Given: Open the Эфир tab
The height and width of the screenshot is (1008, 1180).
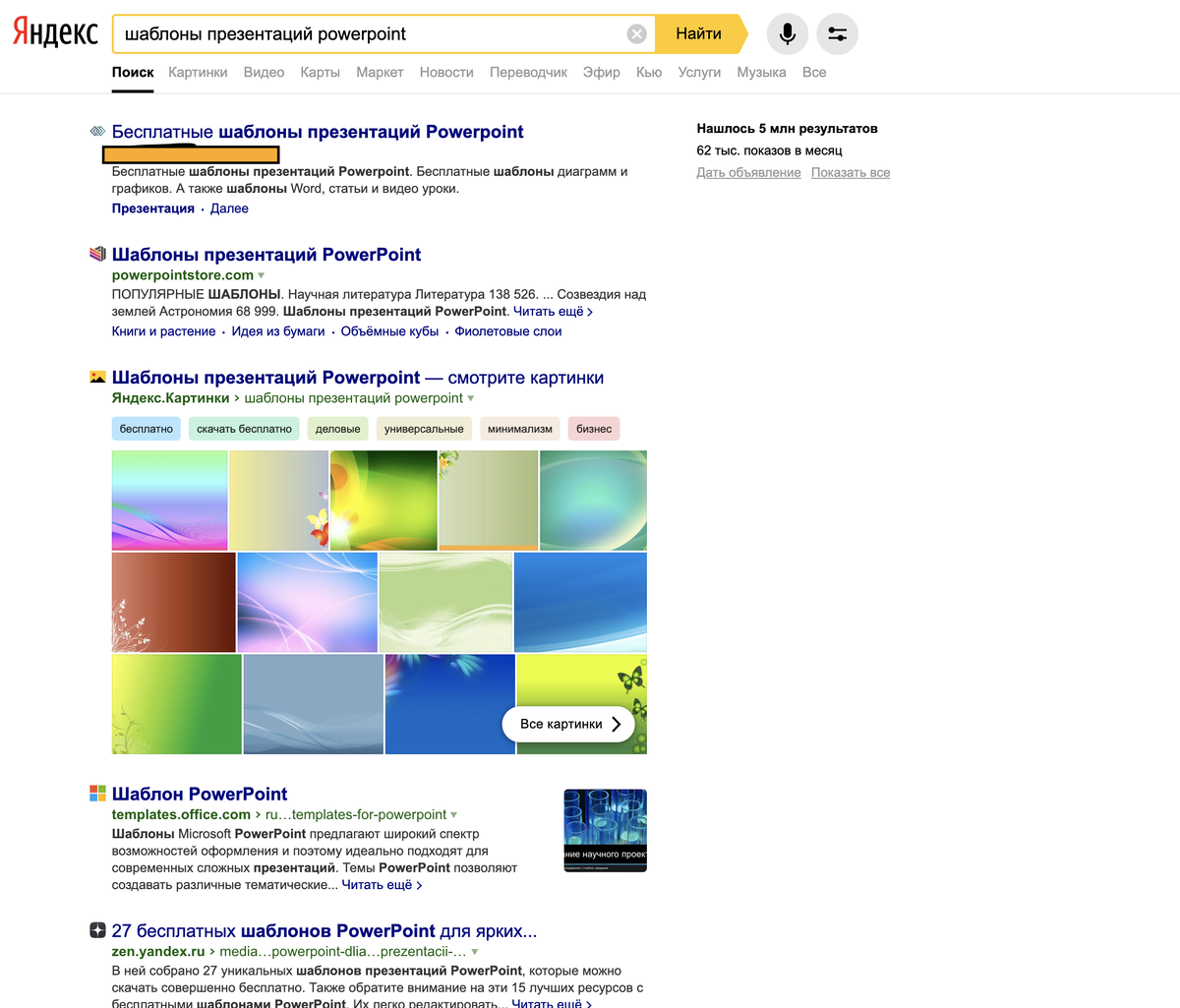Looking at the screenshot, I should click(x=602, y=73).
